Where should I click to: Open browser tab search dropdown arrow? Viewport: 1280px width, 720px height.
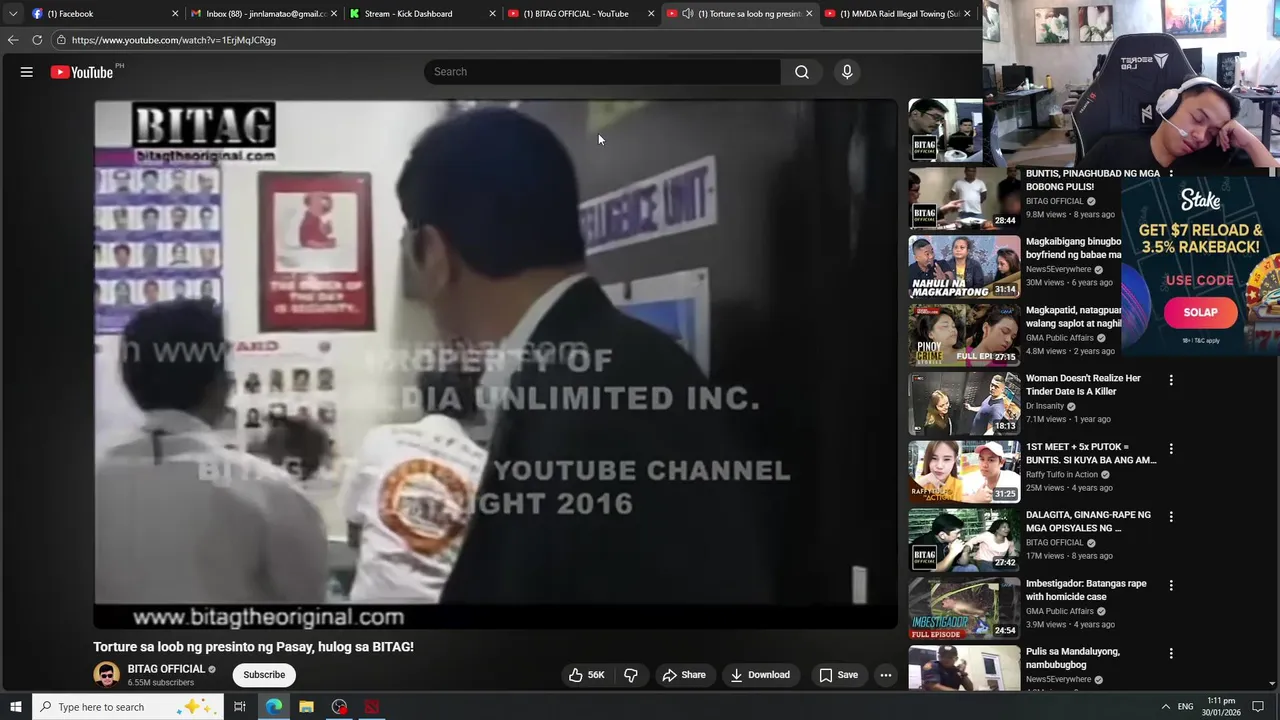click(x=12, y=14)
